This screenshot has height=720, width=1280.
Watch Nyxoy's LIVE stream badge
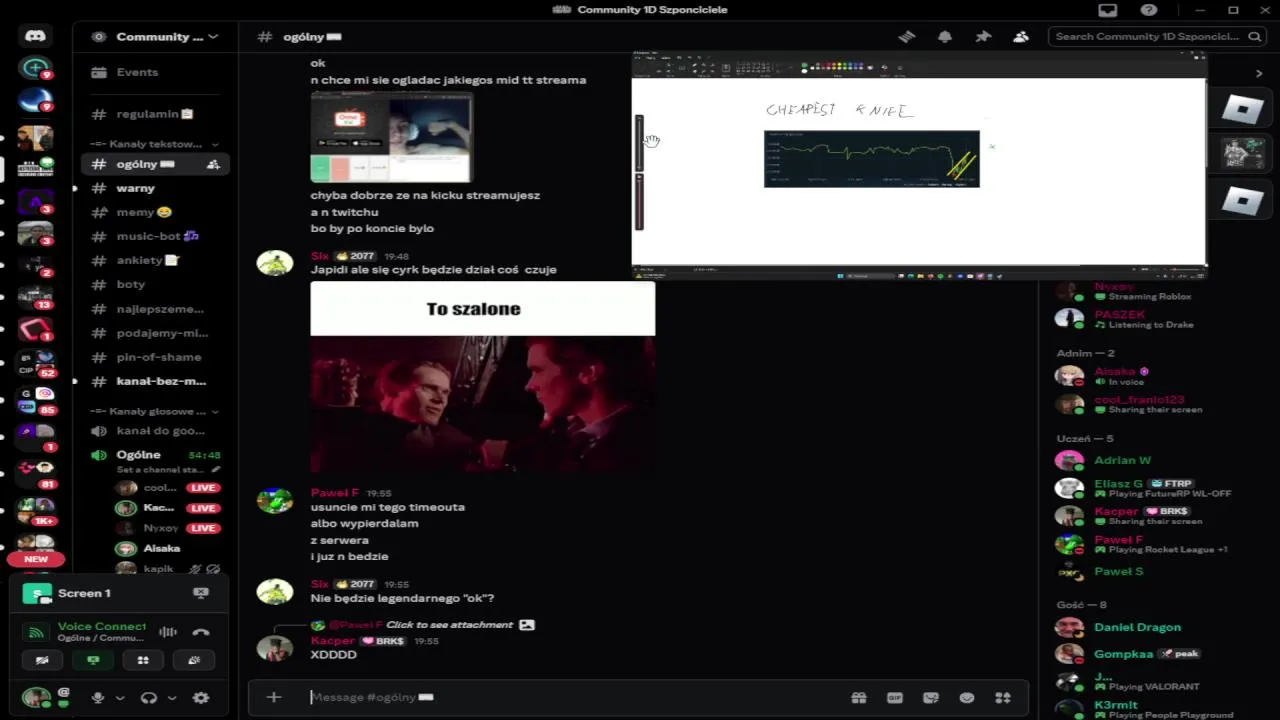[204, 528]
